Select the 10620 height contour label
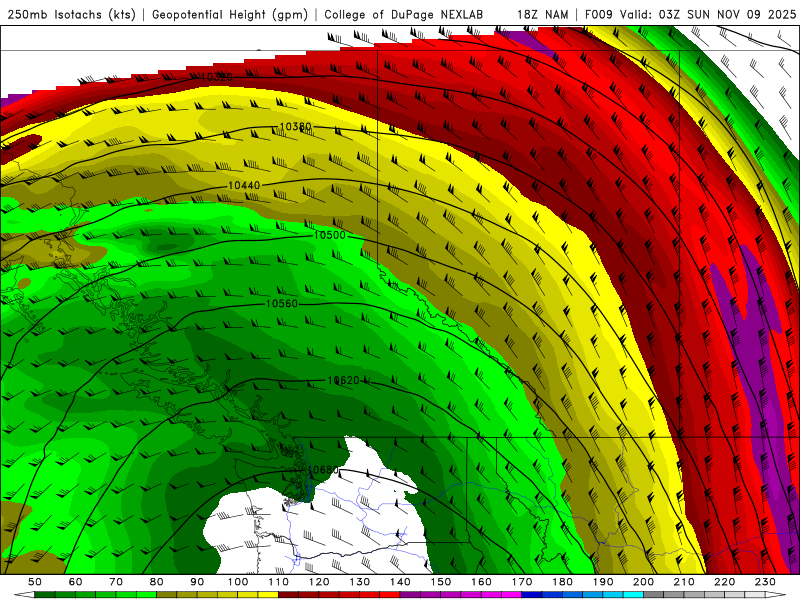 coord(343,381)
